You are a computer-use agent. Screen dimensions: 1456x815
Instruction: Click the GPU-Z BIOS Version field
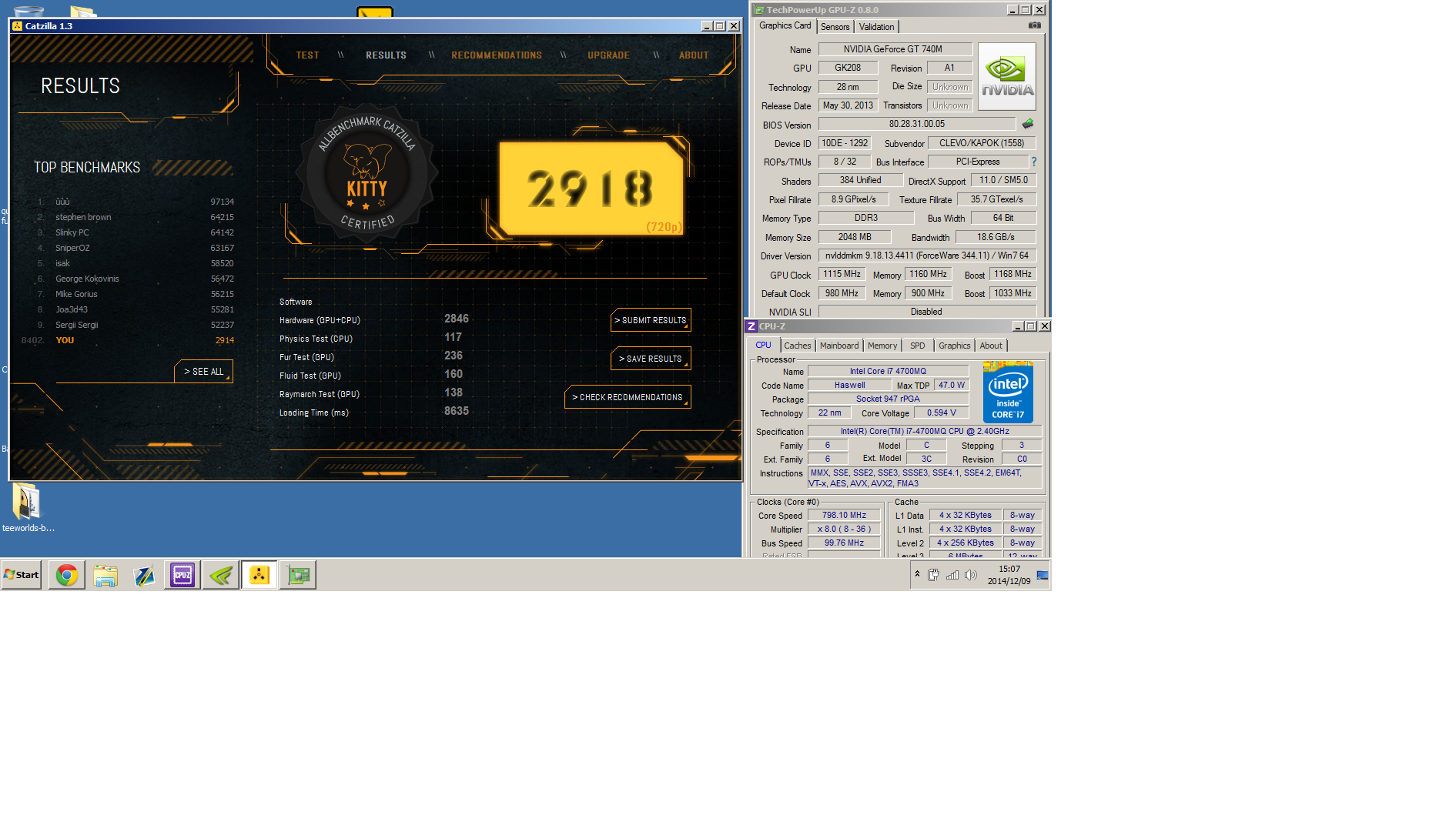[x=917, y=124]
